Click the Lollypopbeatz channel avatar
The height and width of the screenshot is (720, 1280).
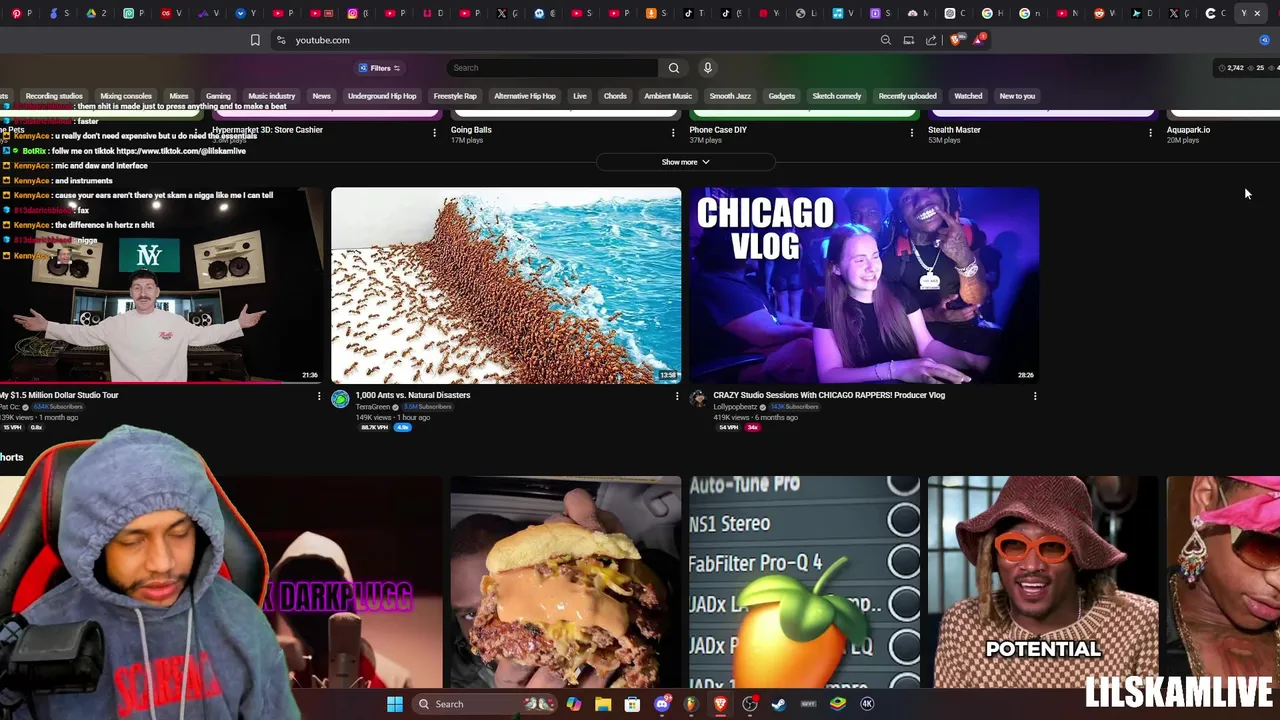pos(698,399)
